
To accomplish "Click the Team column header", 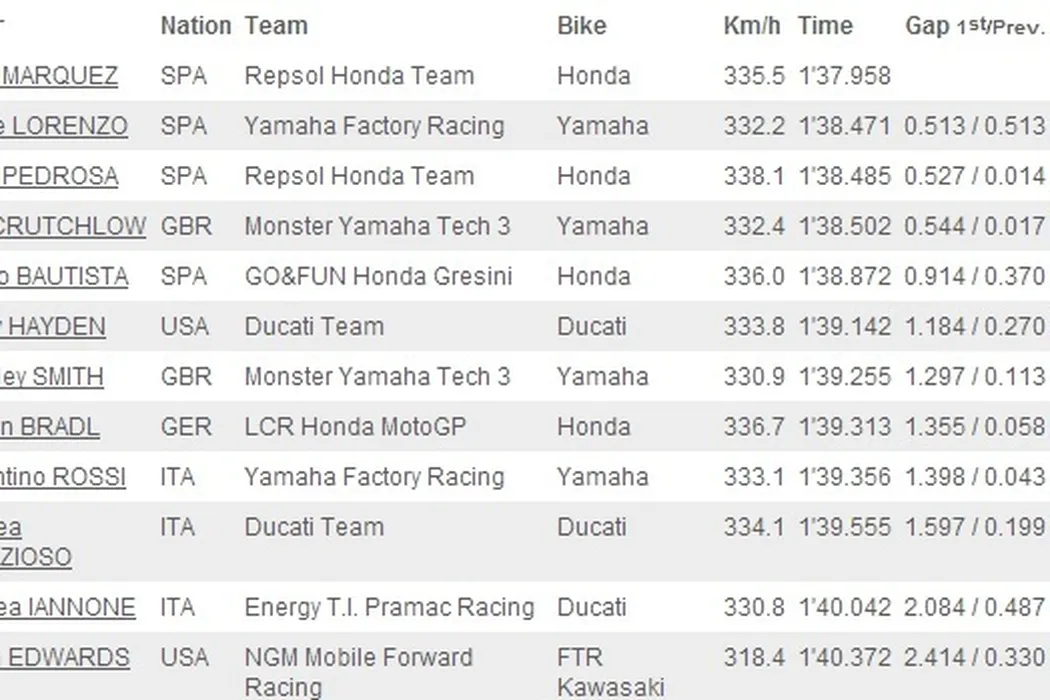I will [x=276, y=26].
